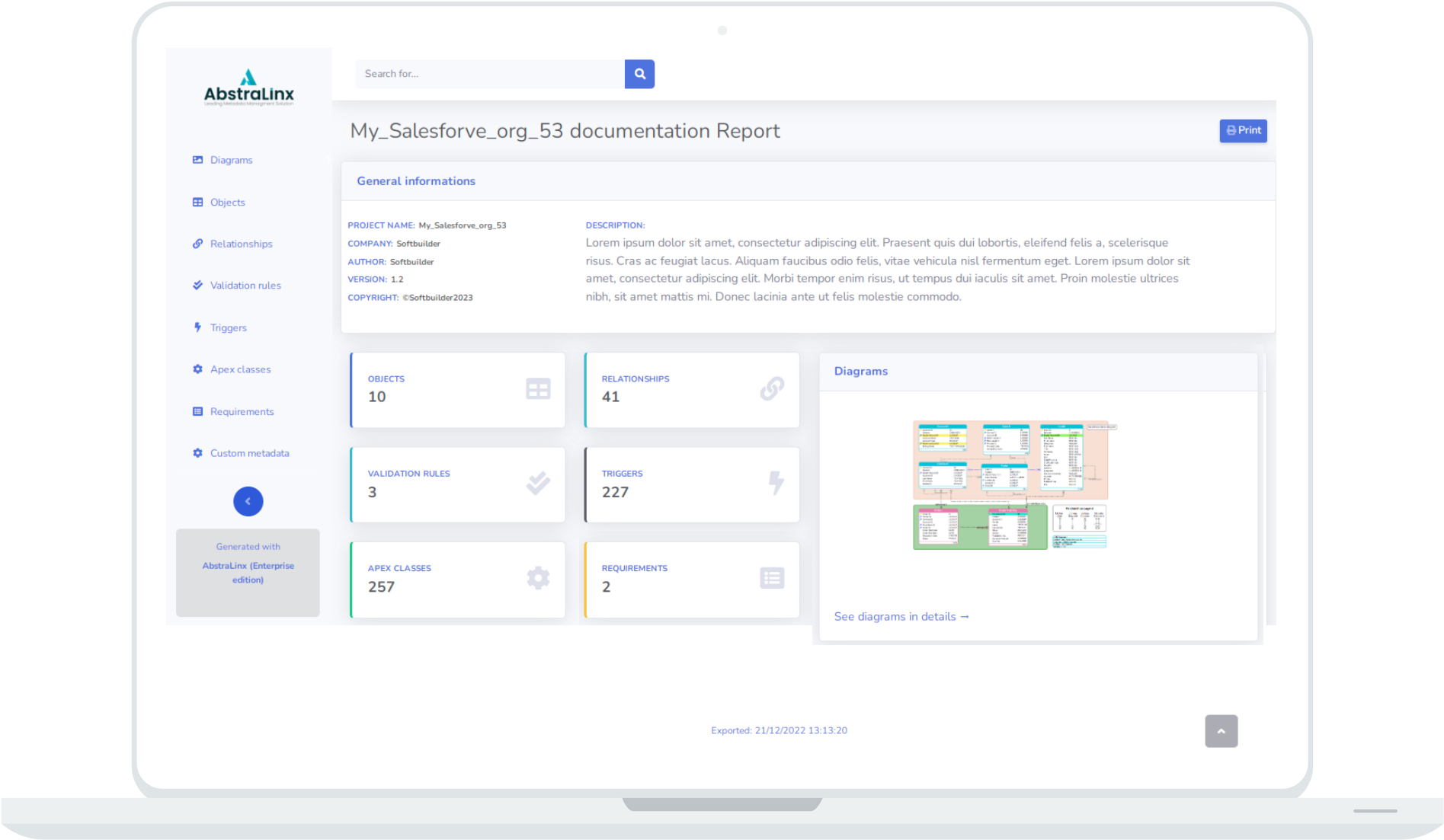The height and width of the screenshot is (840, 1444).
Task: Select Apex classes in the sidebar
Action: (241, 369)
